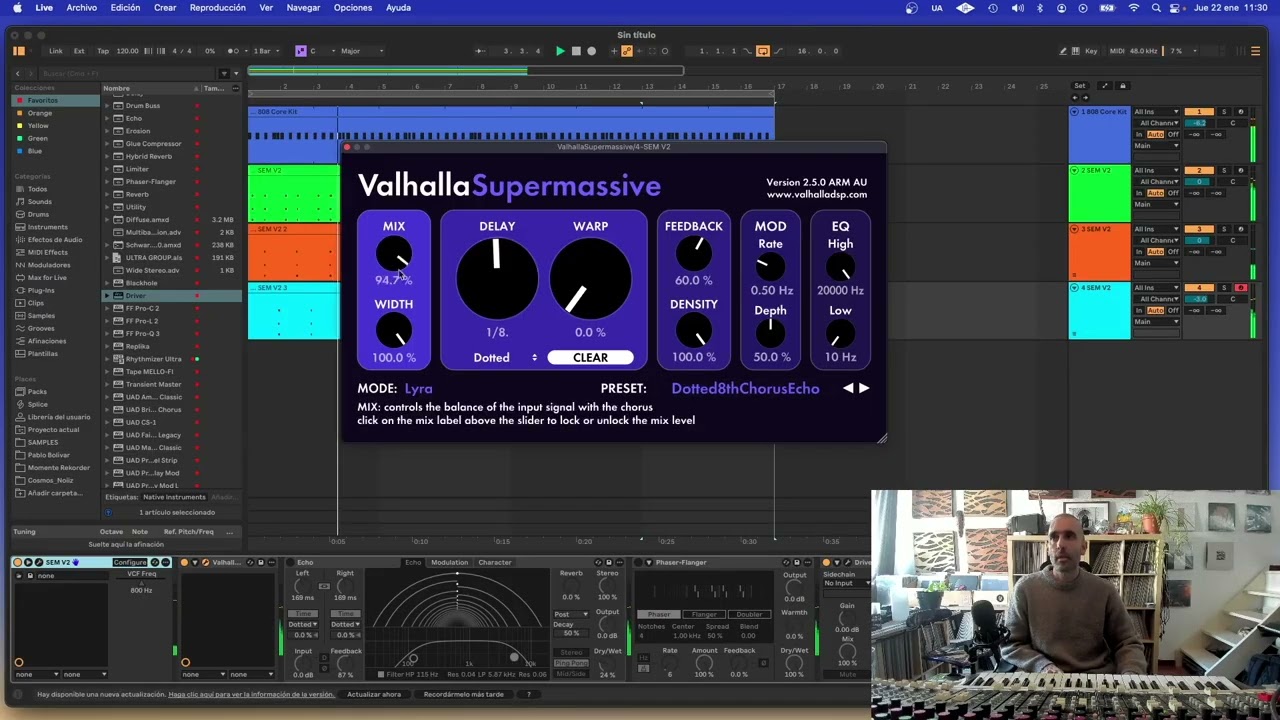This screenshot has height=720, width=1280.
Task: Select the Splice place in the browser
Action: 38,404
